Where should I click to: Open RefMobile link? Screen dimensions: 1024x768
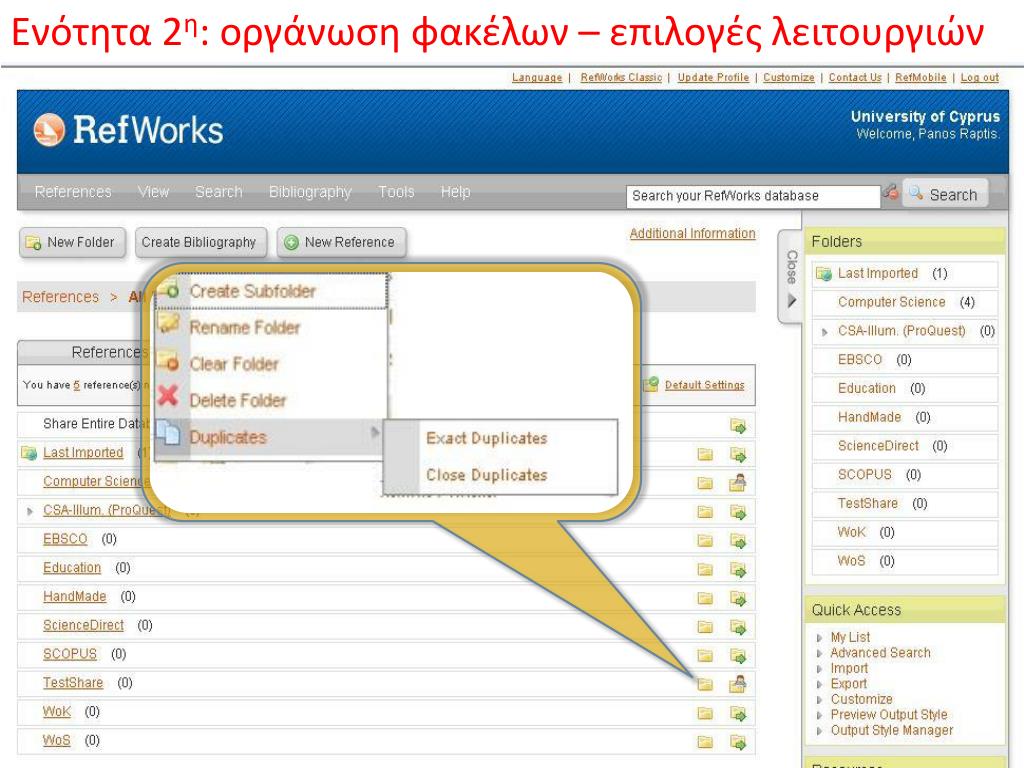pyautogui.click(x=920, y=77)
